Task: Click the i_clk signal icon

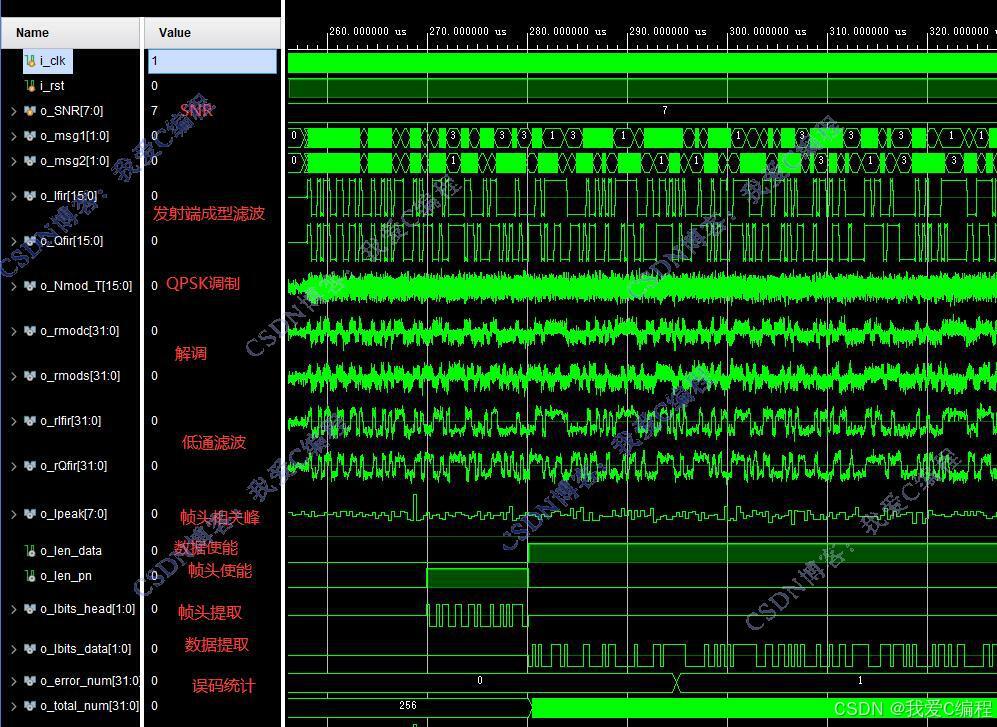Action: tap(30, 61)
